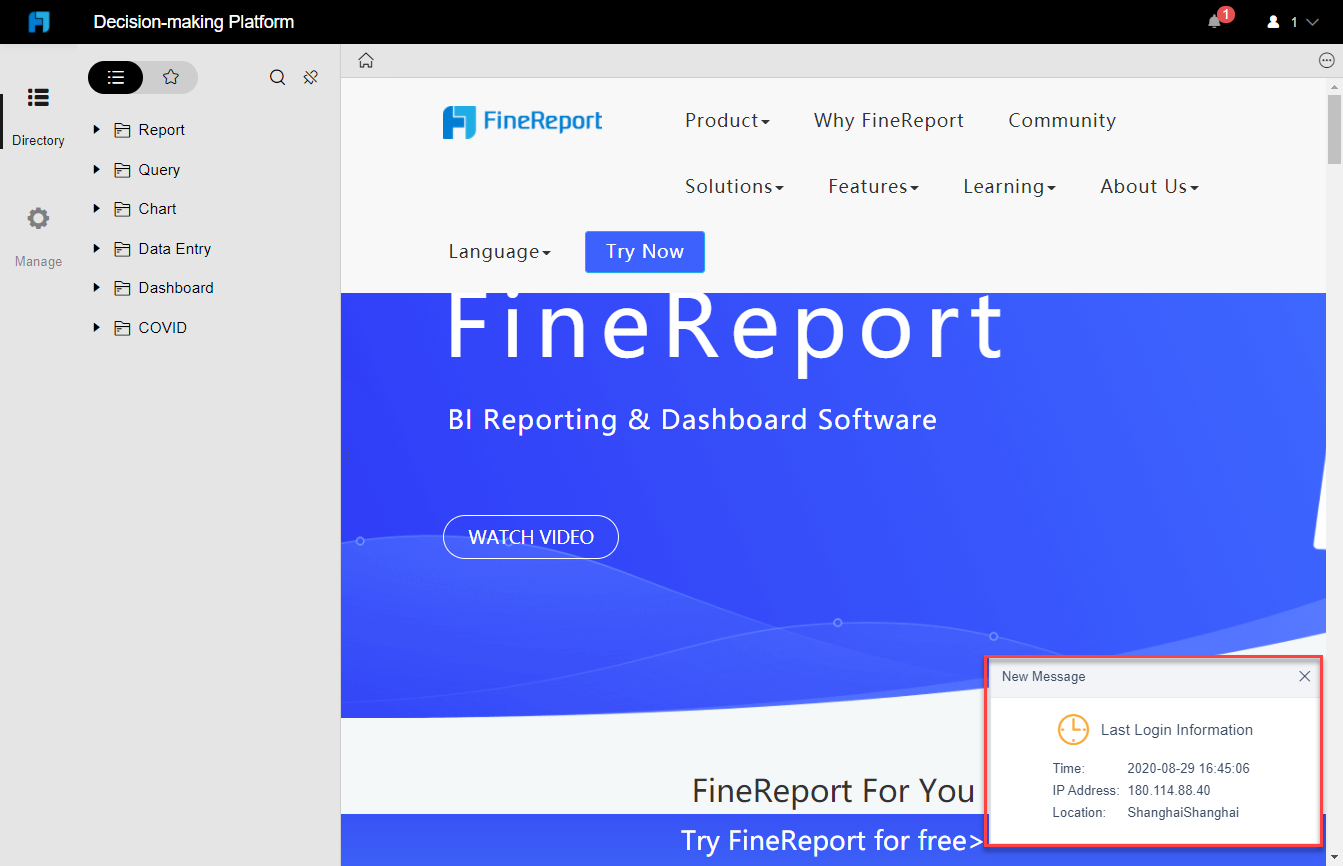Viewport: 1343px width, 866px height.
Task: Click the search magnifier in directory panel
Action: [277, 76]
